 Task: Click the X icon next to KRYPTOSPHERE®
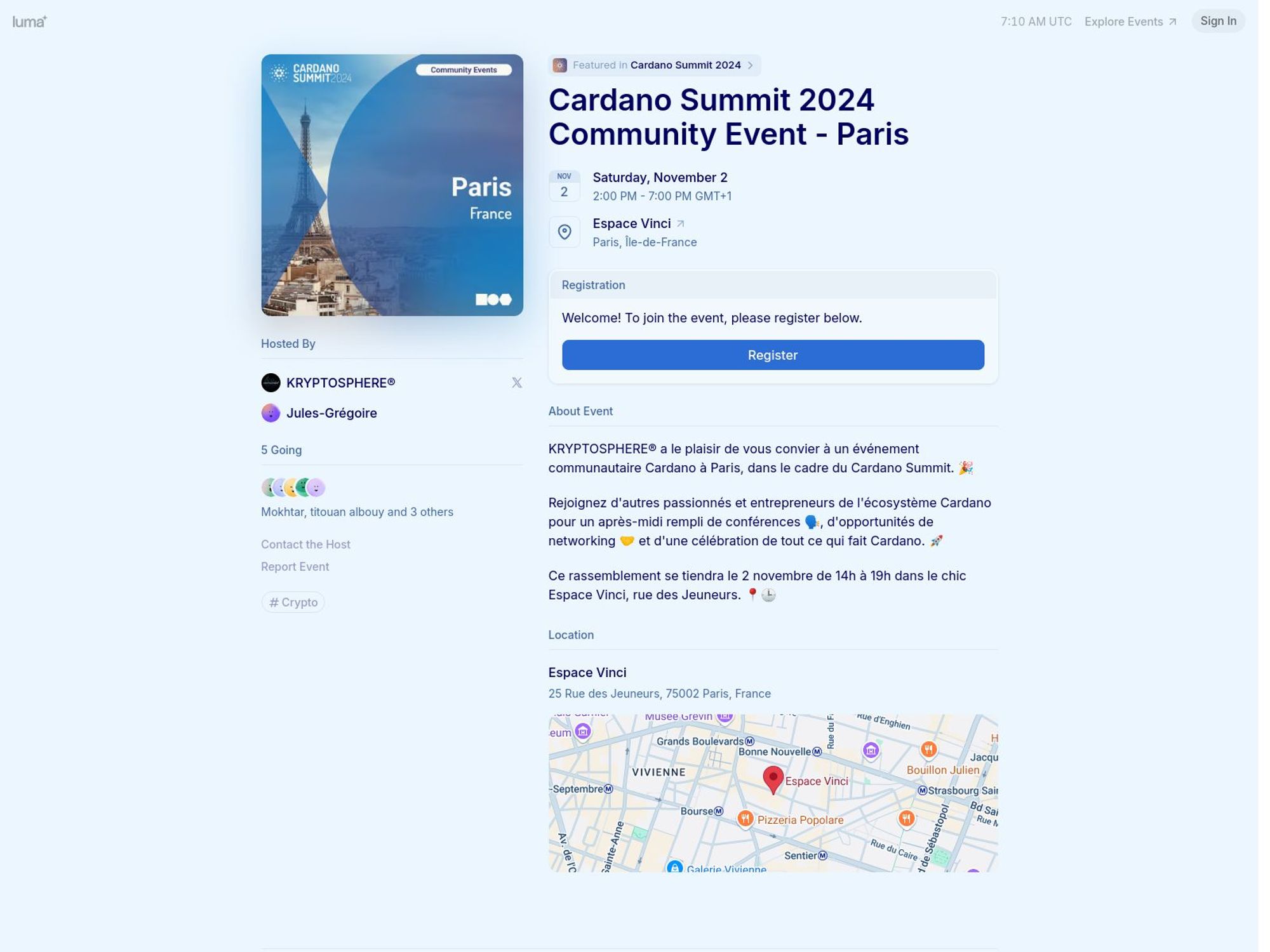click(517, 381)
